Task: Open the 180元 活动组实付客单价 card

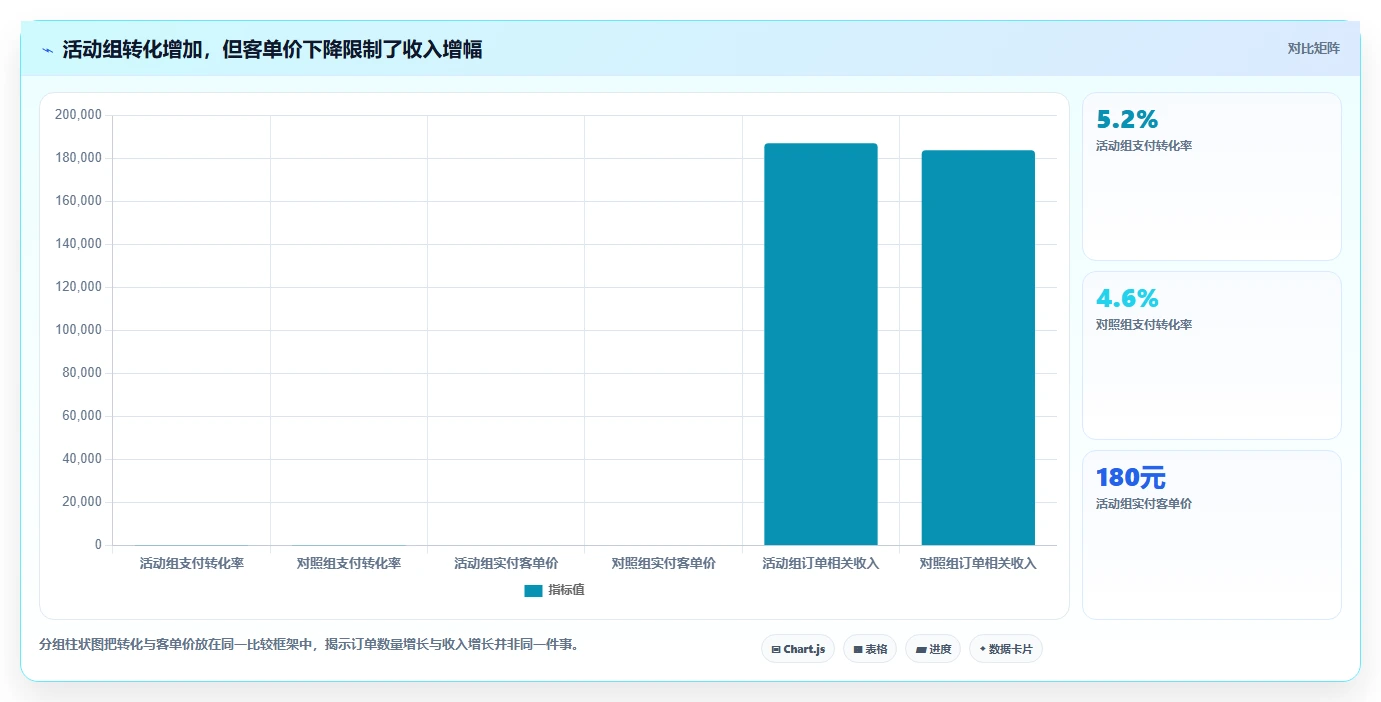Action: coord(1212,535)
